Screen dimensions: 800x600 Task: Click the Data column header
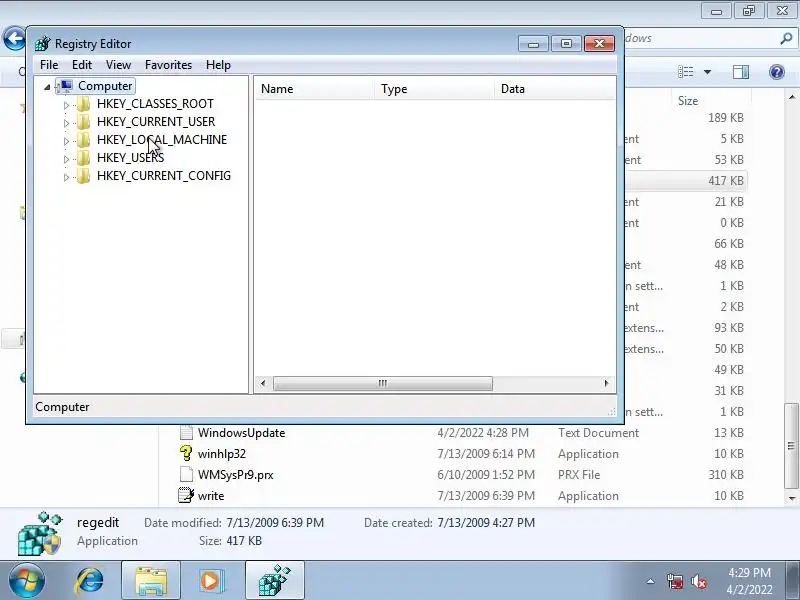[x=555, y=89]
